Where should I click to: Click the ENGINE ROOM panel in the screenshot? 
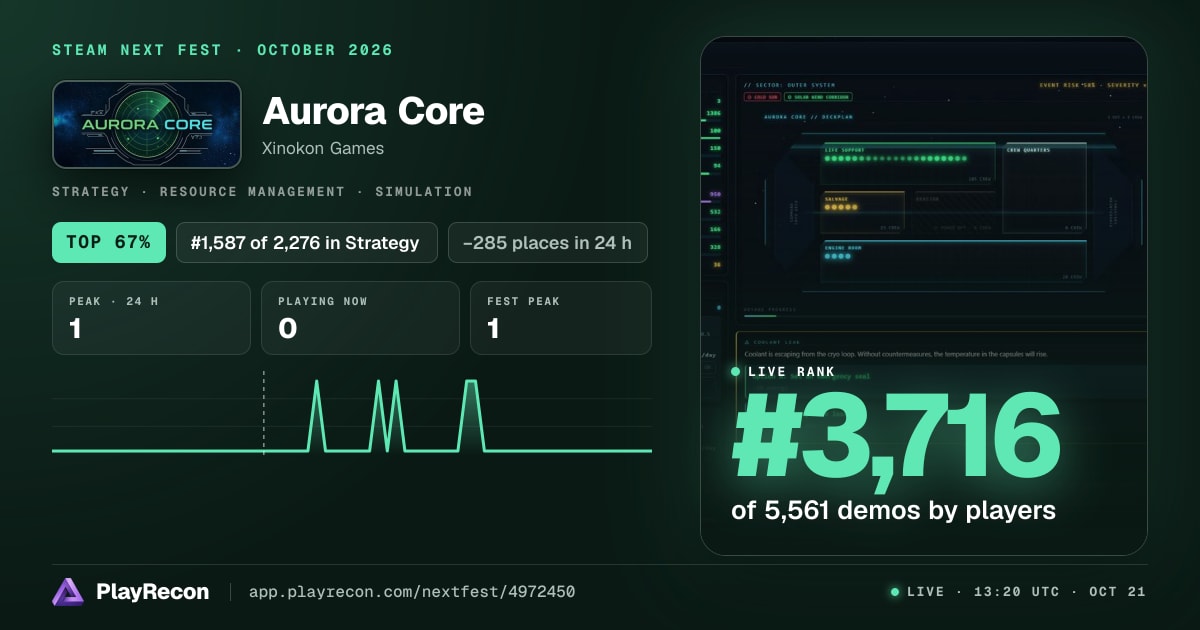click(x=953, y=261)
